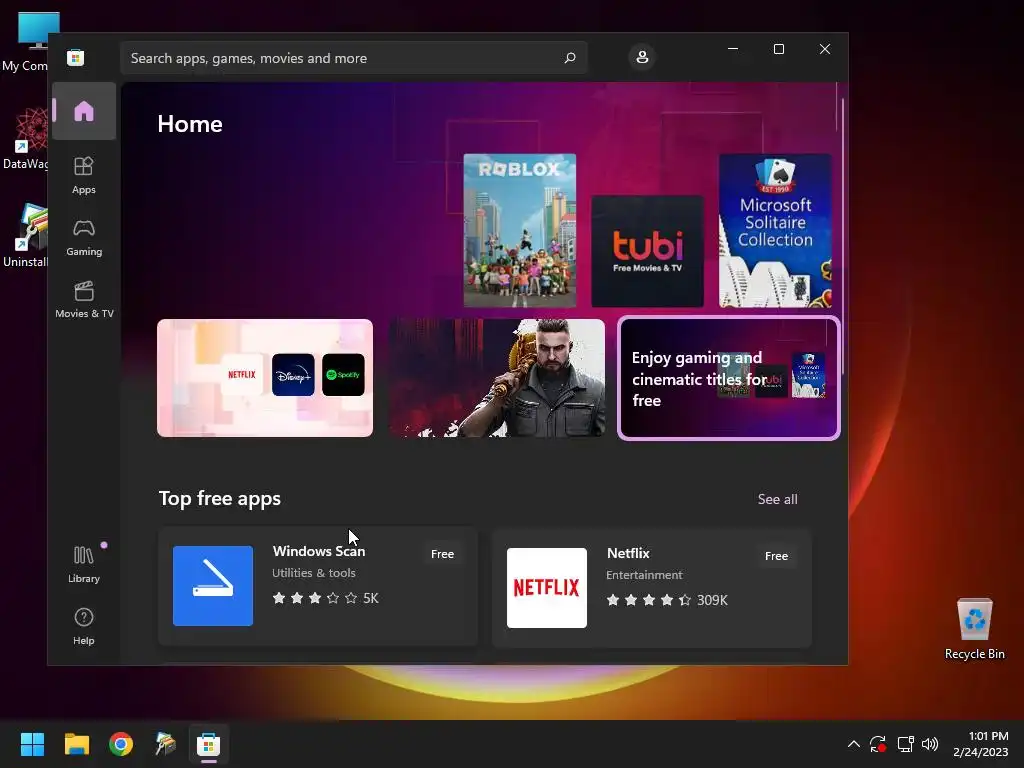Image resolution: width=1024 pixels, height=768 pixels.
Task: Open the Tubi Free Movies & TV tile
Action: pos(647,251)
